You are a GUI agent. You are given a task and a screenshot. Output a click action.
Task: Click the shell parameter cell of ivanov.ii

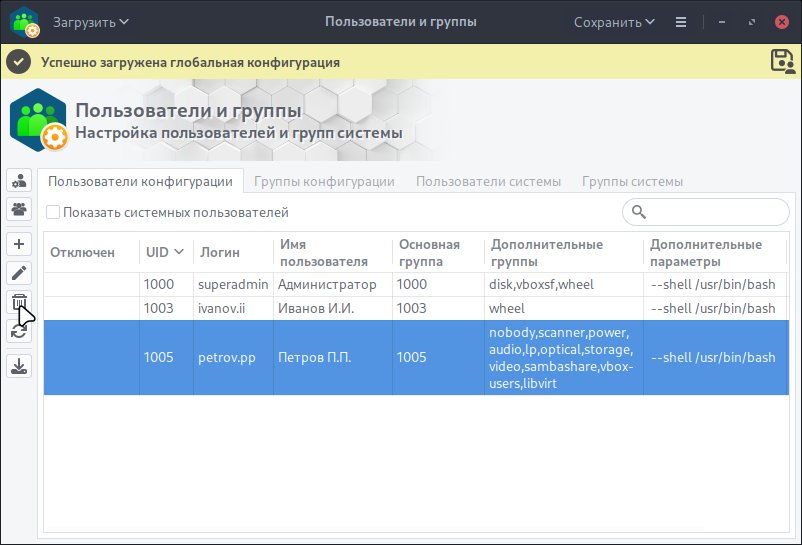tap(716, 308)
